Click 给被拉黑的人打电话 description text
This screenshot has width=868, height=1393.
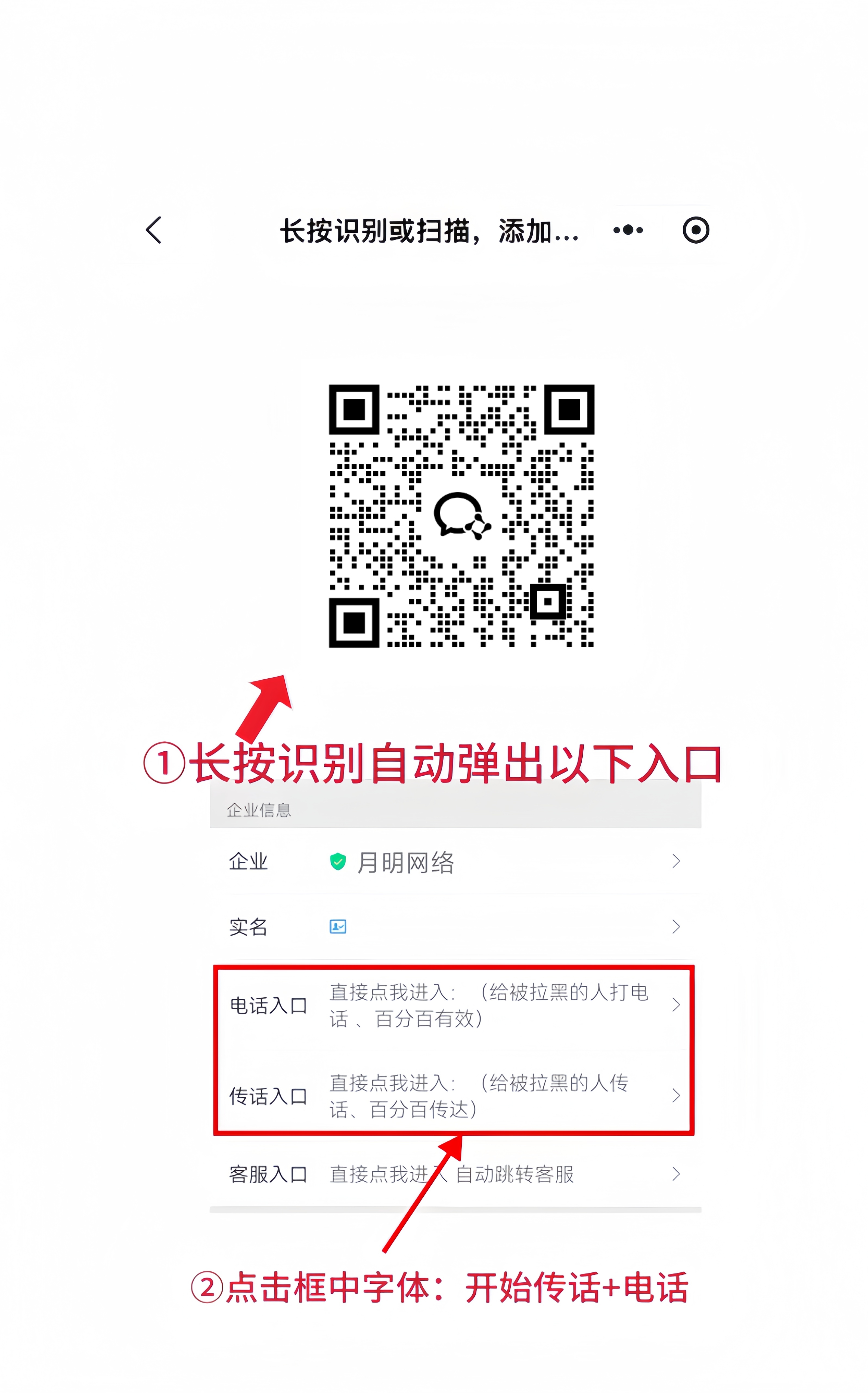pyautogui.click(x=489, y=1005)
